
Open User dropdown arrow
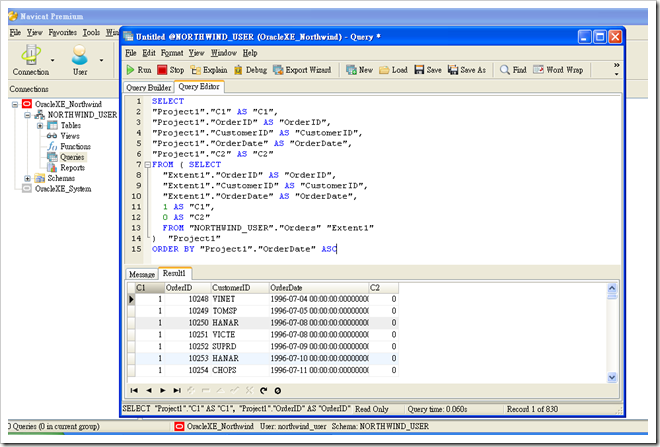point(101,61)
